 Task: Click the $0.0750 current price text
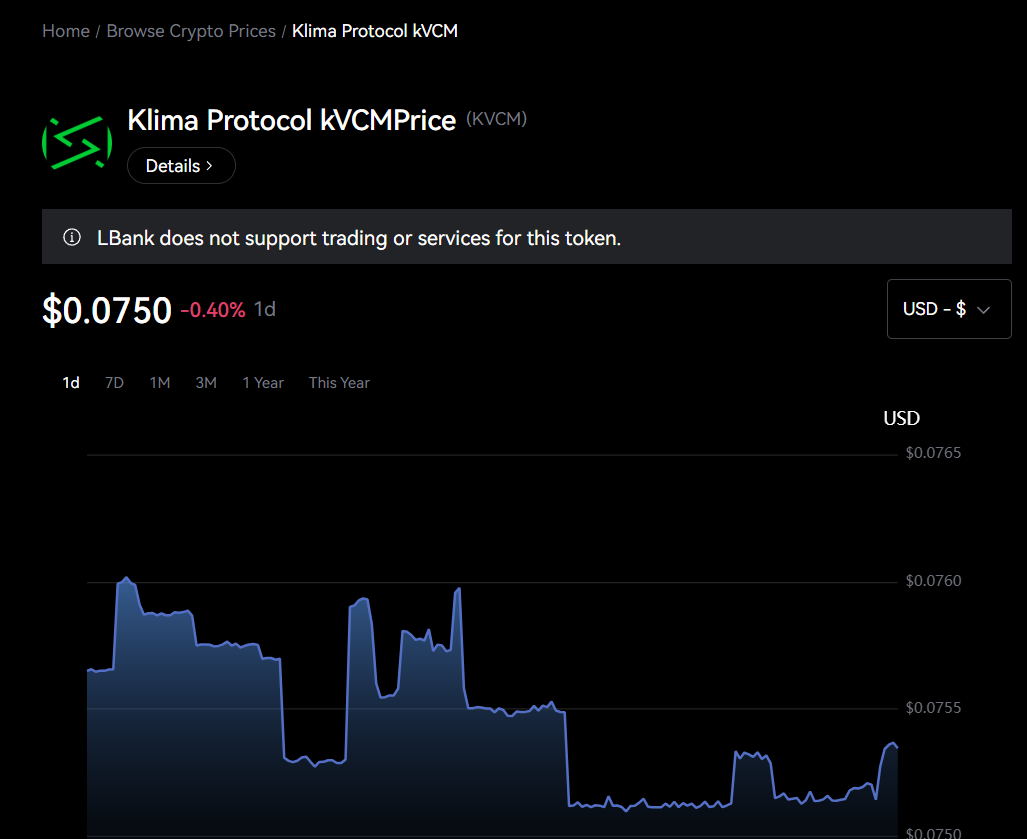(107, 310)
